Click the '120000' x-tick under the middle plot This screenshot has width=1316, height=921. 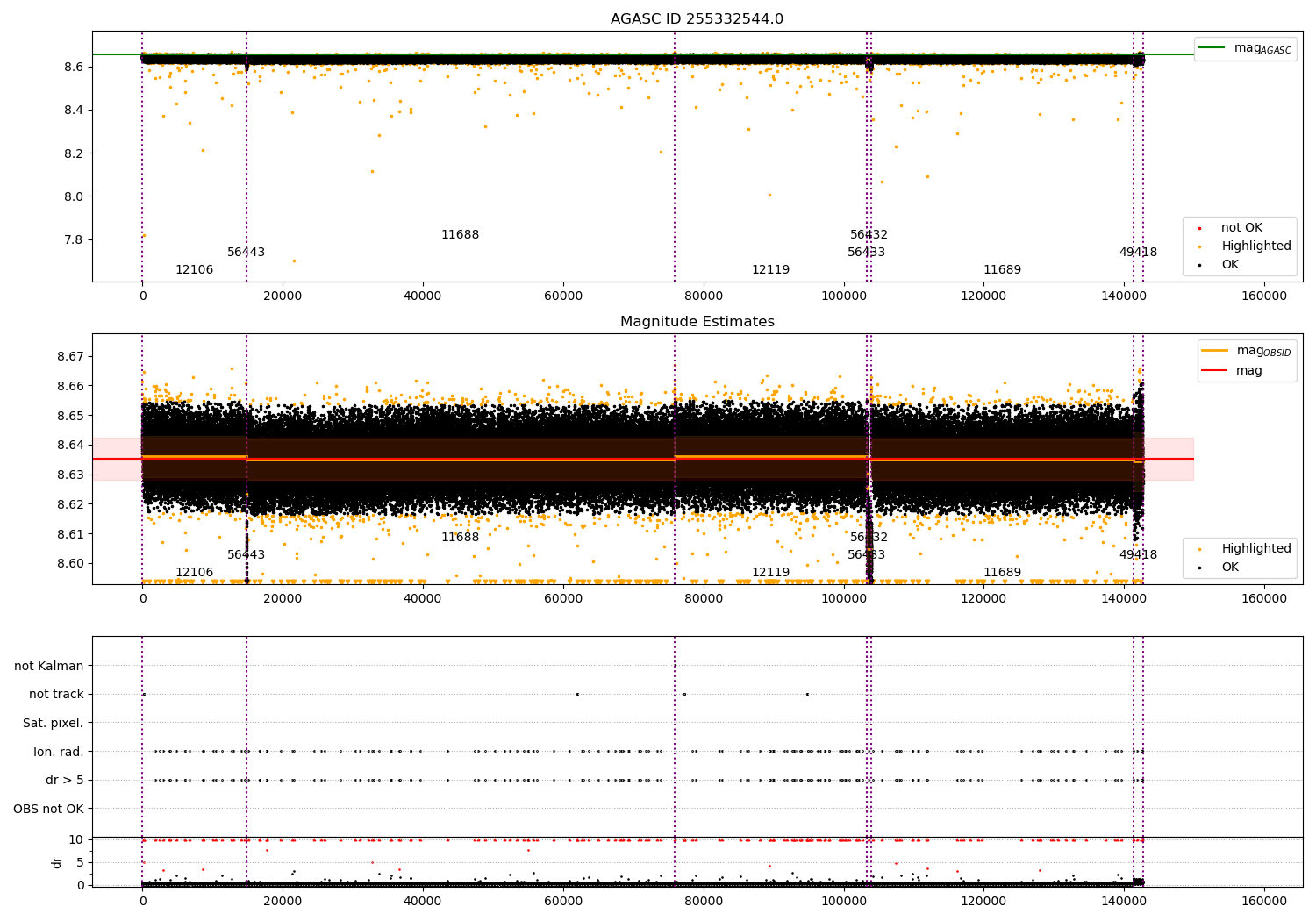983,599
